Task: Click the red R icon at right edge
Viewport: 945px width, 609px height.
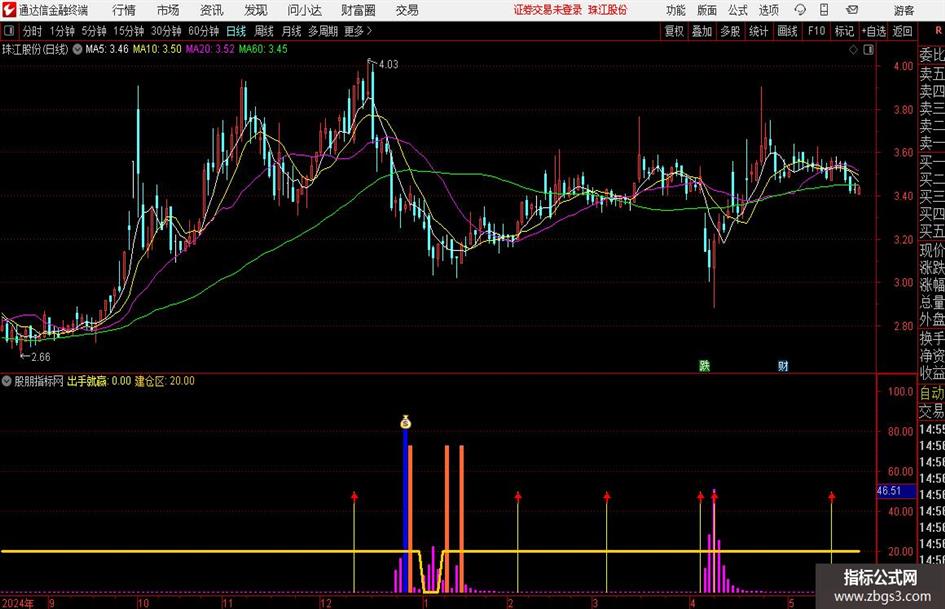Action: click(x=938, y=31)
